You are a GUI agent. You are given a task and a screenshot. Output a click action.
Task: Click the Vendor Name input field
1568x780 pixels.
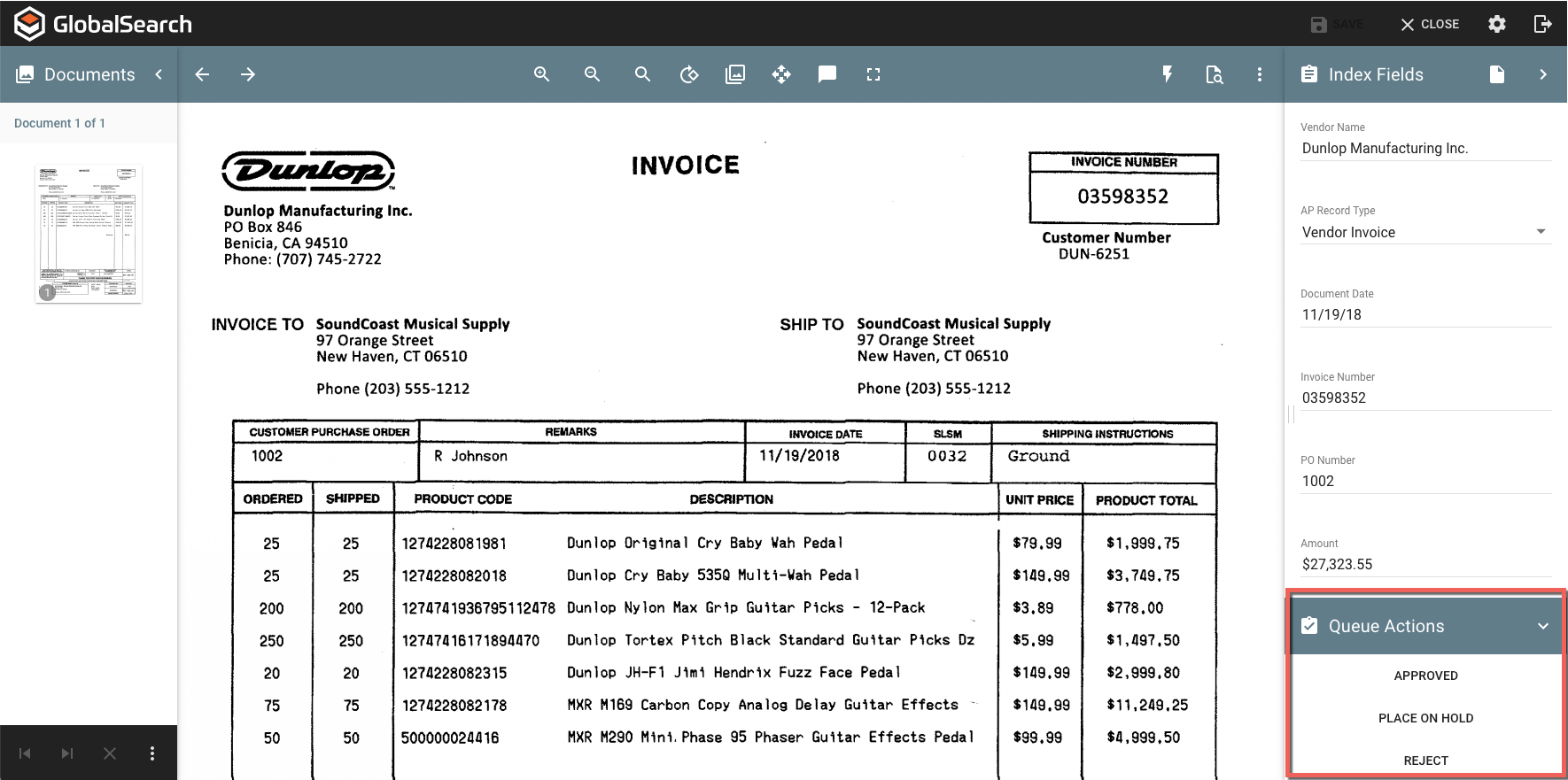coord(1424,149)
